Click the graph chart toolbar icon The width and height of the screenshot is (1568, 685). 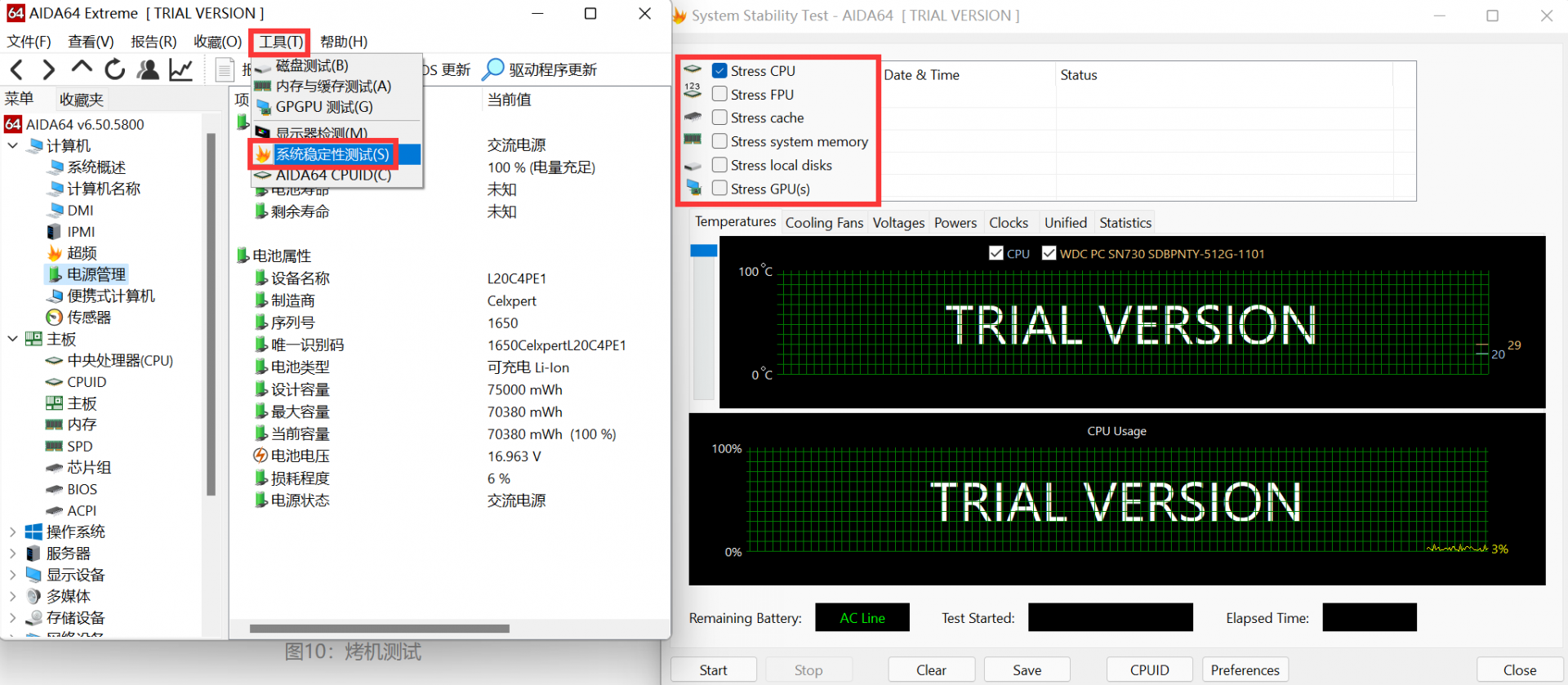[180, 70]
